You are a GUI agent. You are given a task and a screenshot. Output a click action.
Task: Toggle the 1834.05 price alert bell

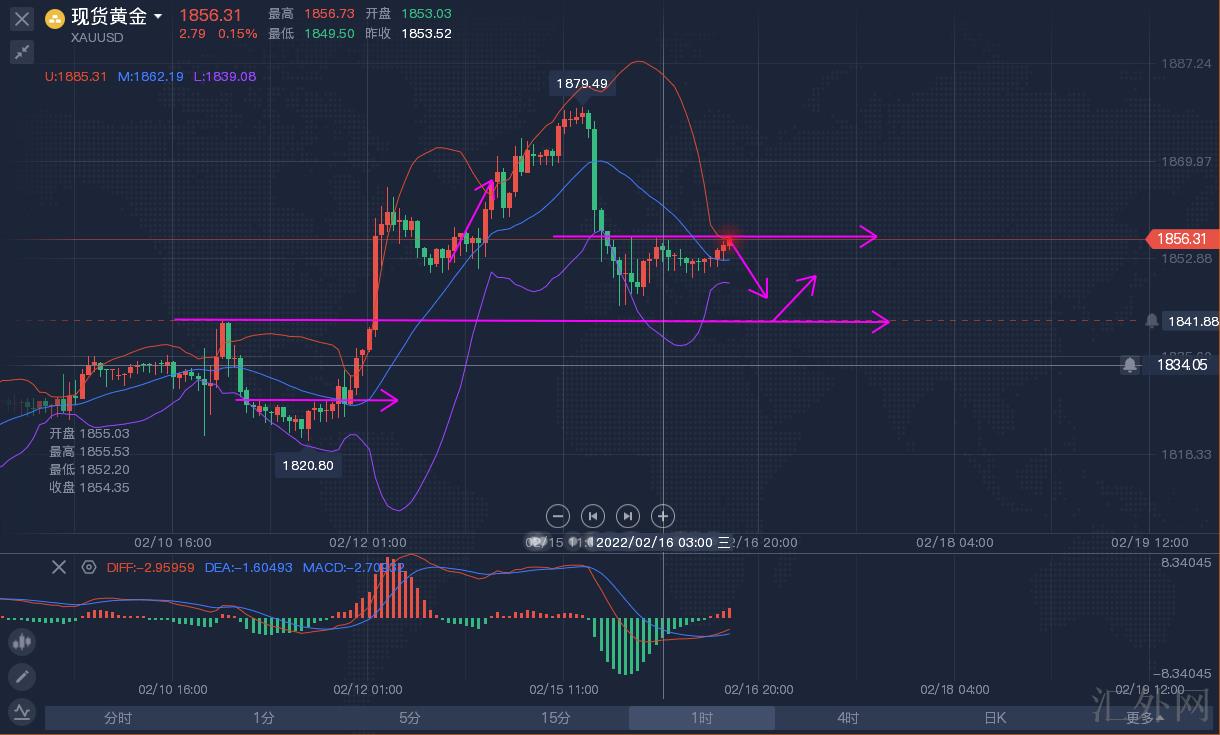pyautogui.click(x=1130, y=365)
